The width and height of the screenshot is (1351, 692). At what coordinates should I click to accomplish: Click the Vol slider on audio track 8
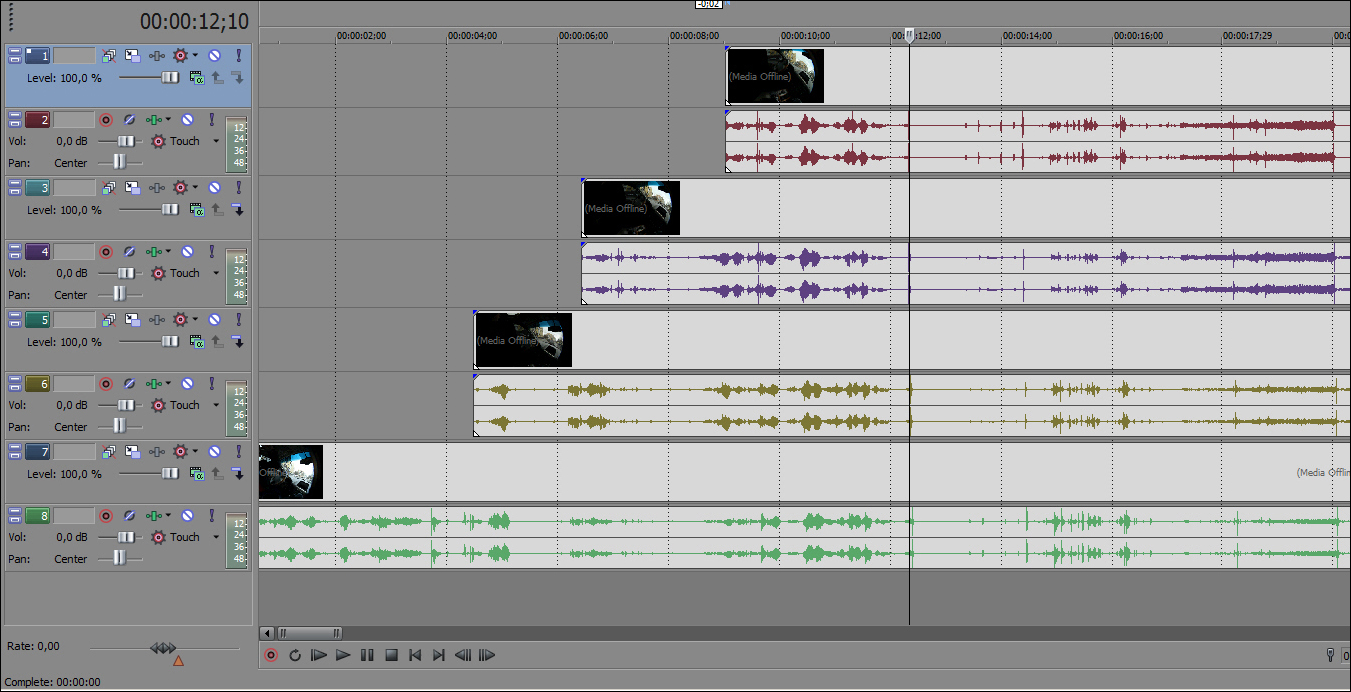click(126, 537)
